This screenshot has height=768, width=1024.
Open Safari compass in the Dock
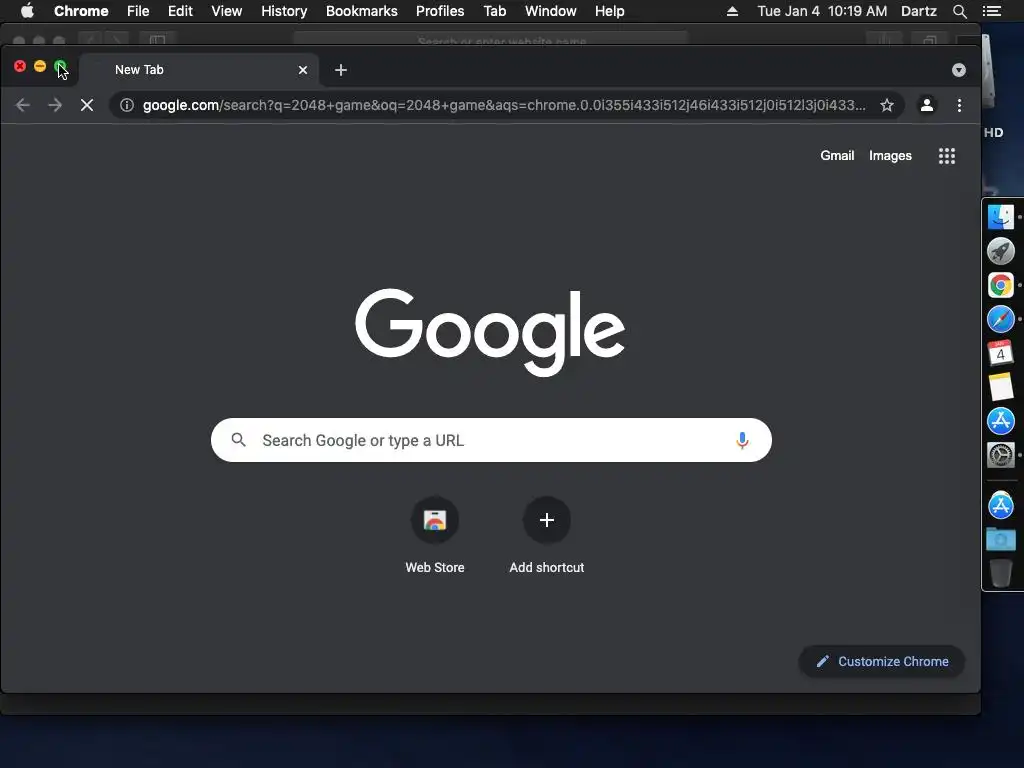click(1000, 319)
